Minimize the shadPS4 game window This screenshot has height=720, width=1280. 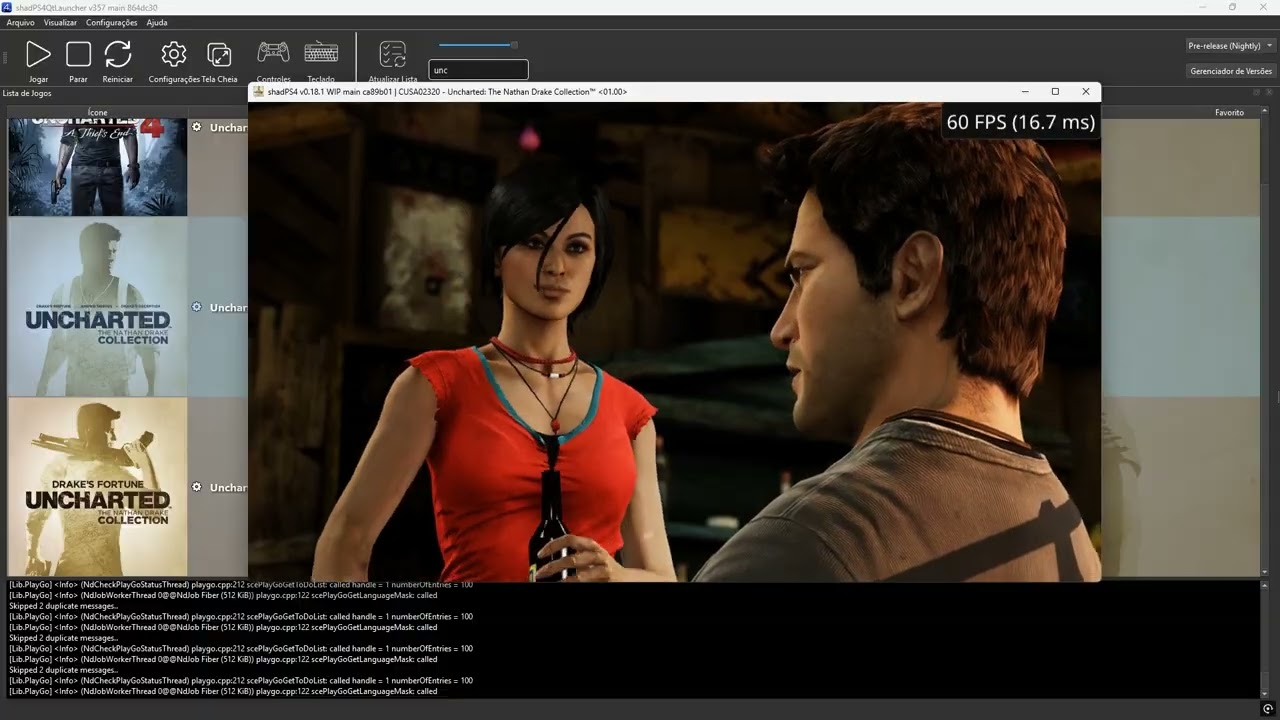[1025, 91]
